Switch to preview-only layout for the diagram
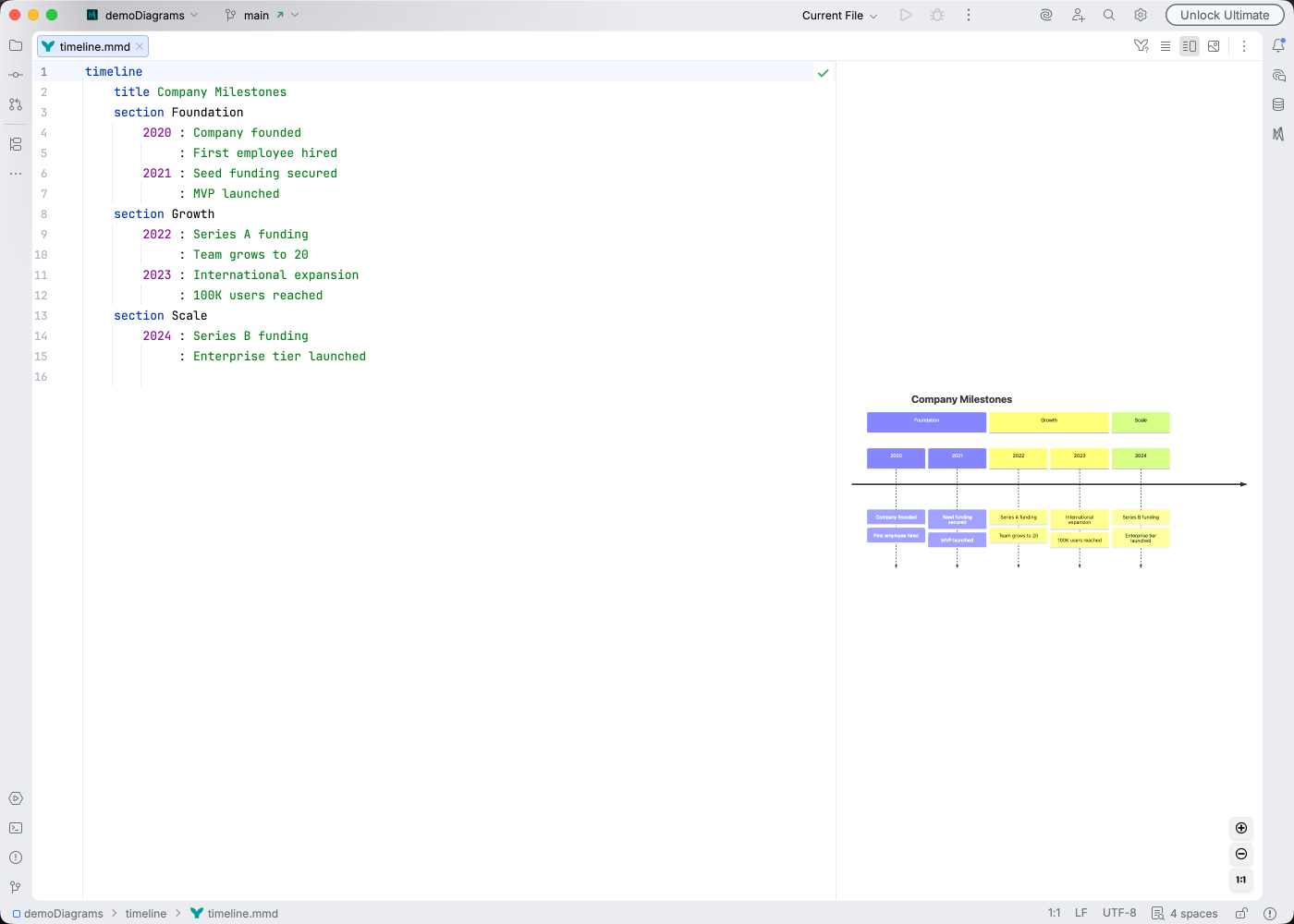 pyautogui.click(x=1214, y=45)
